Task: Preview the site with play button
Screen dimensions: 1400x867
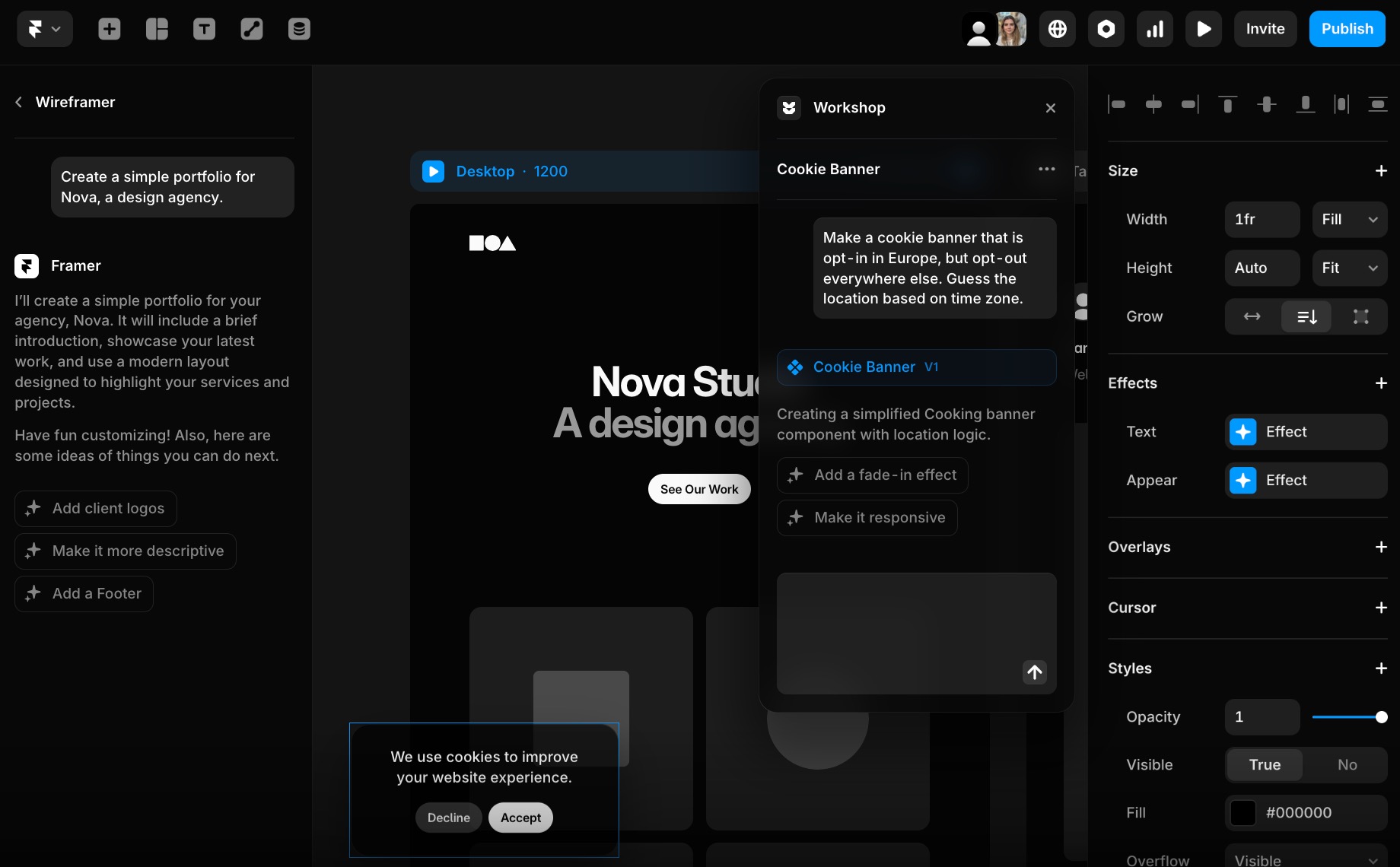Action: 1204,29
